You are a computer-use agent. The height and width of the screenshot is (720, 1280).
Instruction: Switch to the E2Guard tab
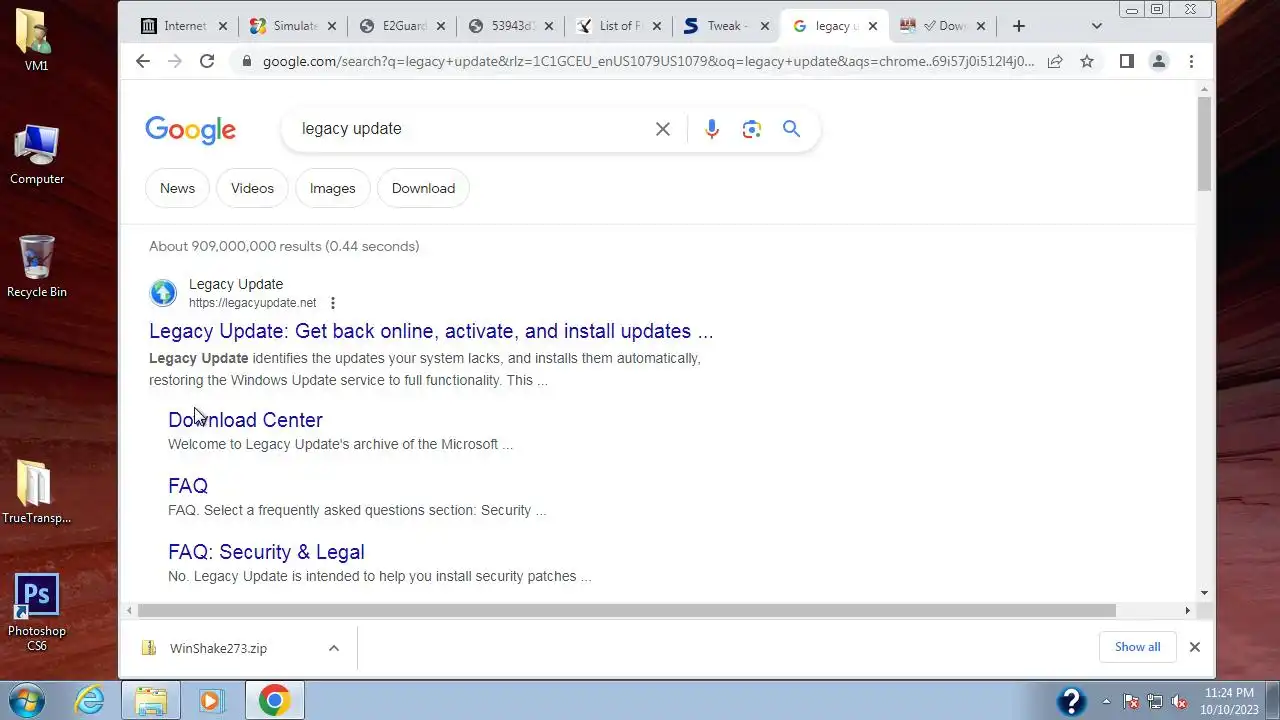pos(402,26)
